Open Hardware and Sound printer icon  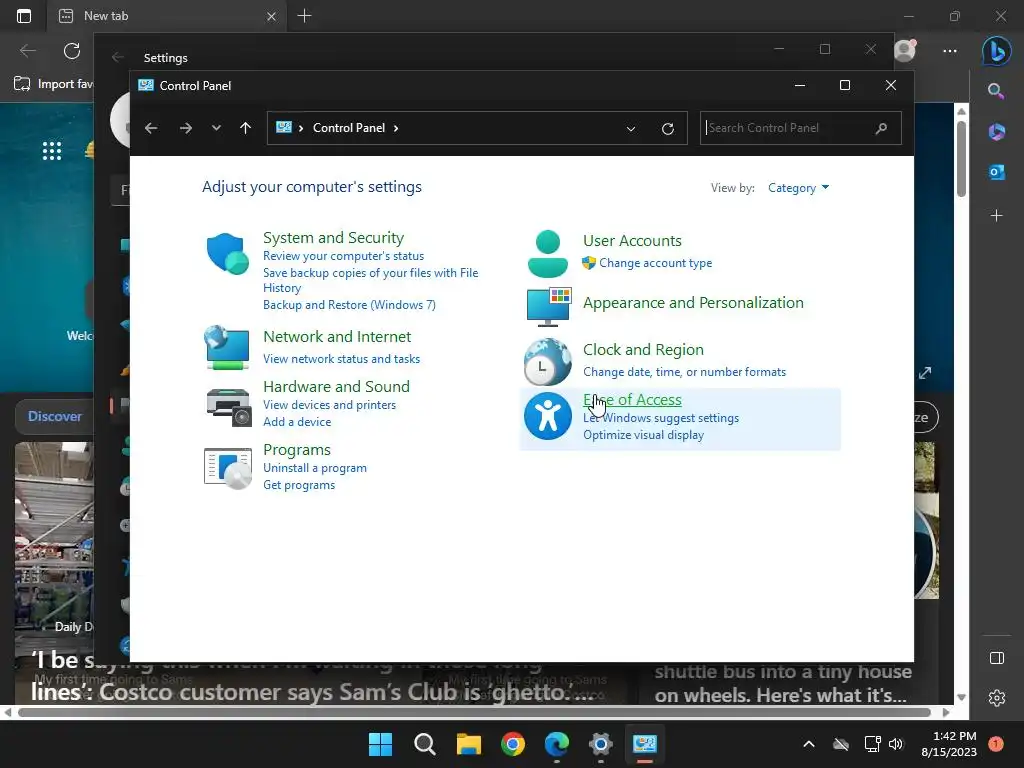point(229,407)
